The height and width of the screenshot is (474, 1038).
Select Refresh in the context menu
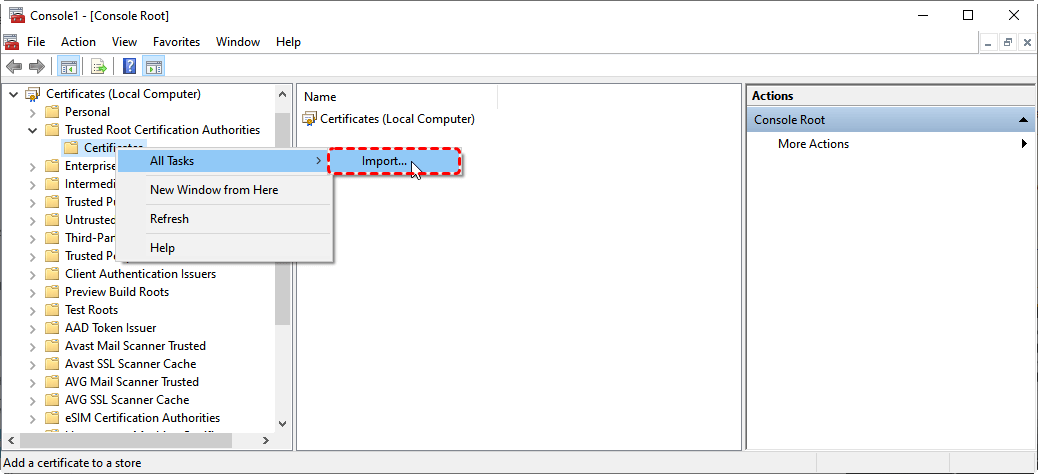point(169,219)
